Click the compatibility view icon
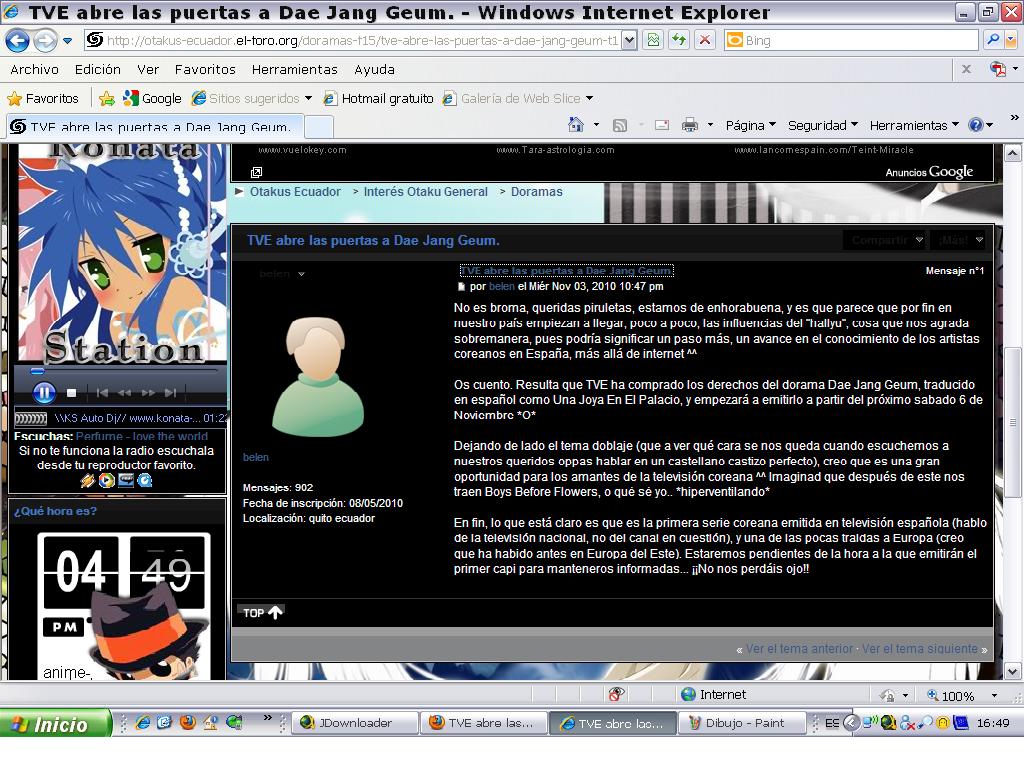1024x768 pixels. point(652,40)
